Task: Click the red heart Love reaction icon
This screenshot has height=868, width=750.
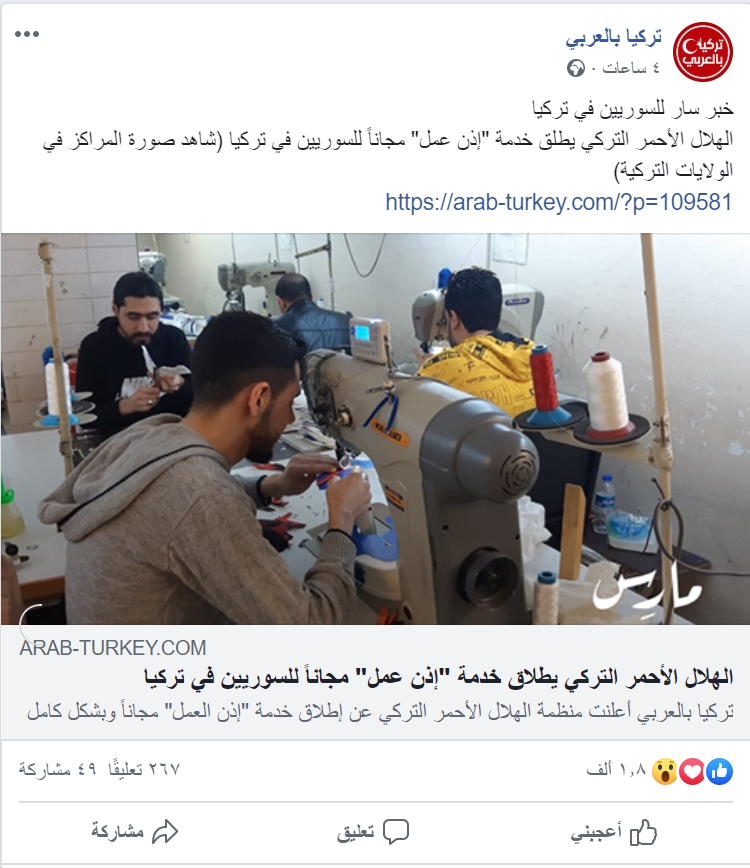Action: click(691, 771)
